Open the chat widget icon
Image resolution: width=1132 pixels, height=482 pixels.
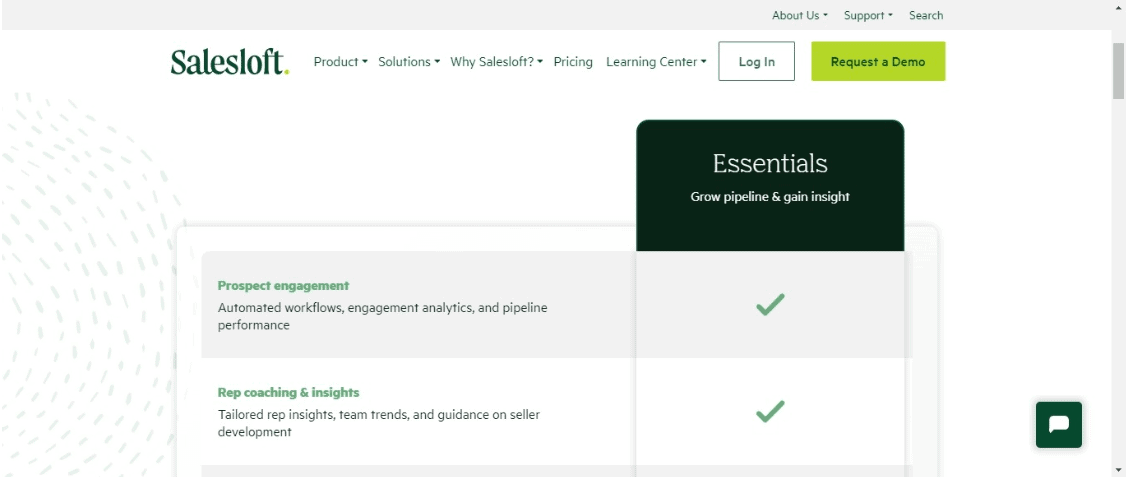pos(1058,424)
